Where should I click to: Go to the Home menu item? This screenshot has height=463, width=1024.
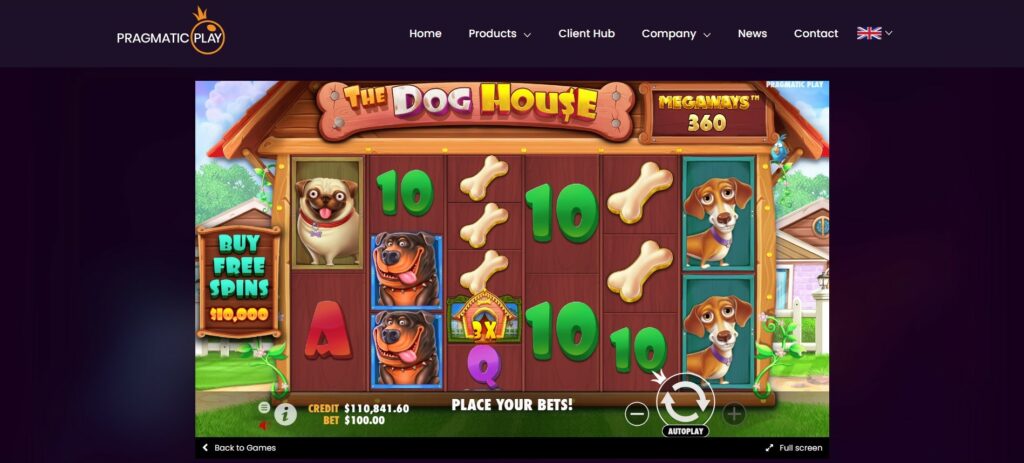click(x=425, y=34)
